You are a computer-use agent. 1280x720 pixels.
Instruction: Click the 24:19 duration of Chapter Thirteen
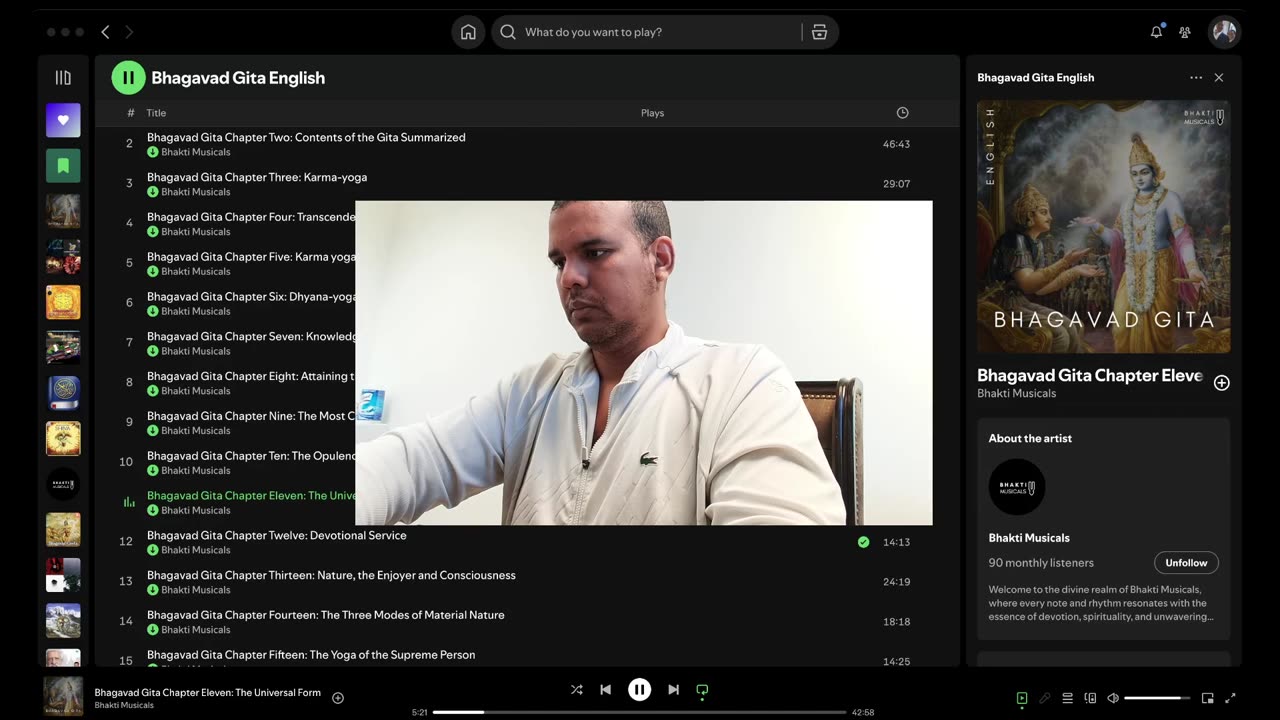896,582
